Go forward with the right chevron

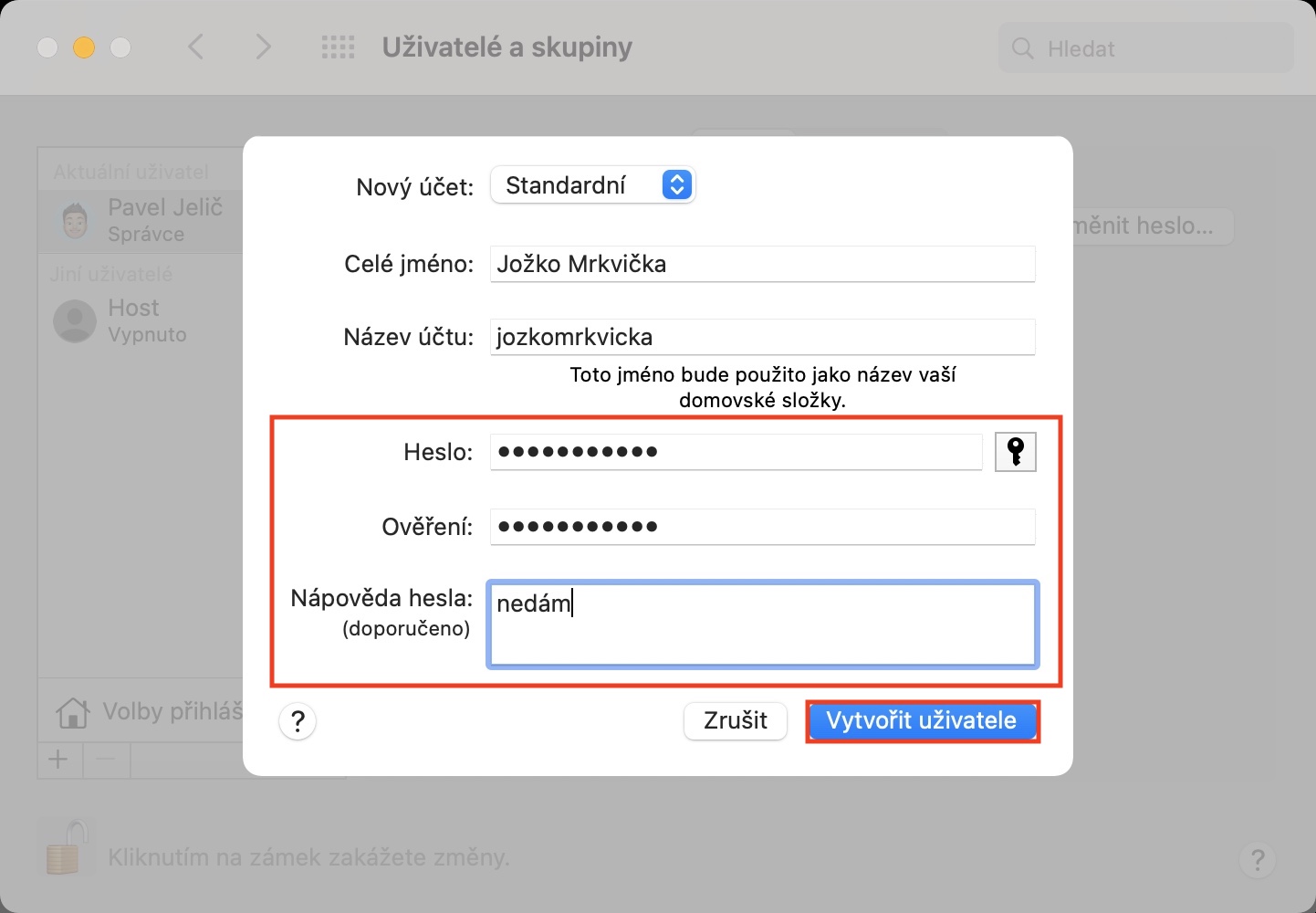263,47
